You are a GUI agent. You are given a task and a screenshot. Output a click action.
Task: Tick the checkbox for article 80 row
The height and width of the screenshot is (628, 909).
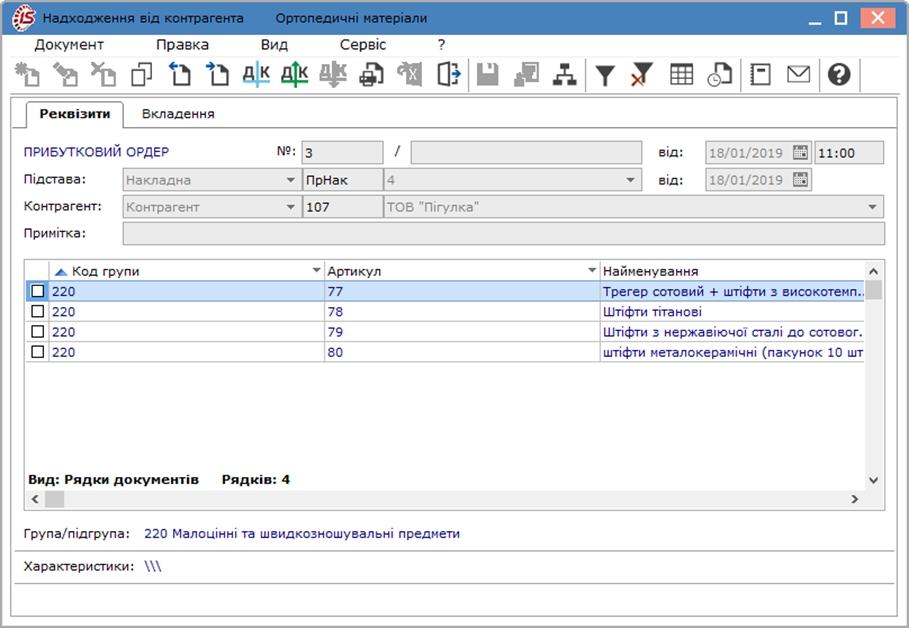[38, 352]
